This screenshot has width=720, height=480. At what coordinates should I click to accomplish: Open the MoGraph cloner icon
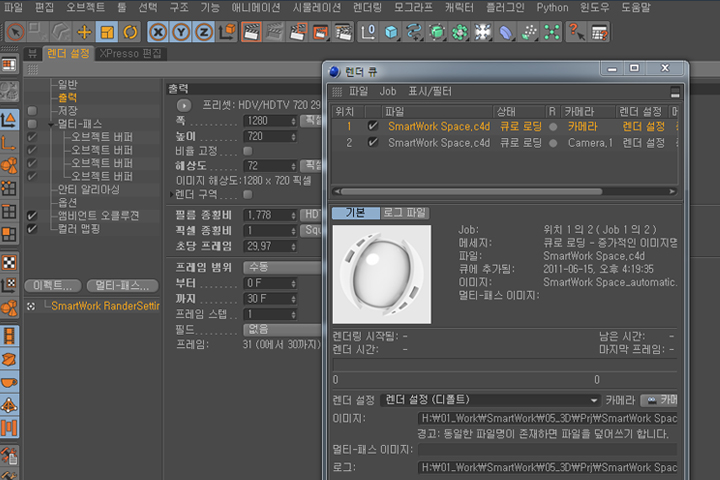[x=552, y=32]
